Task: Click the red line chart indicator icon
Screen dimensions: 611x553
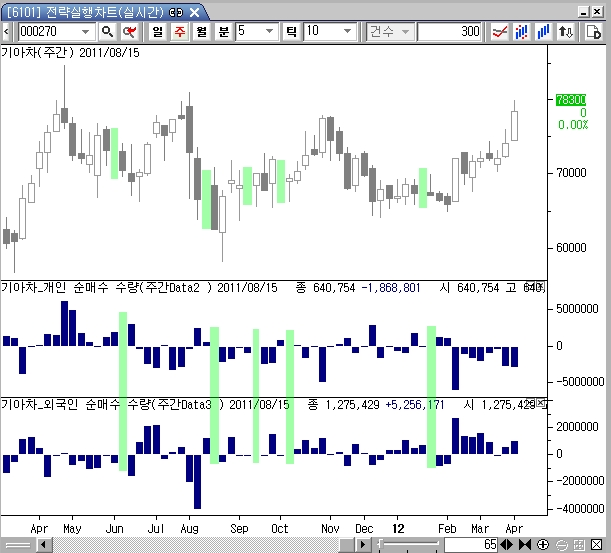Action: tap(500, 31)
